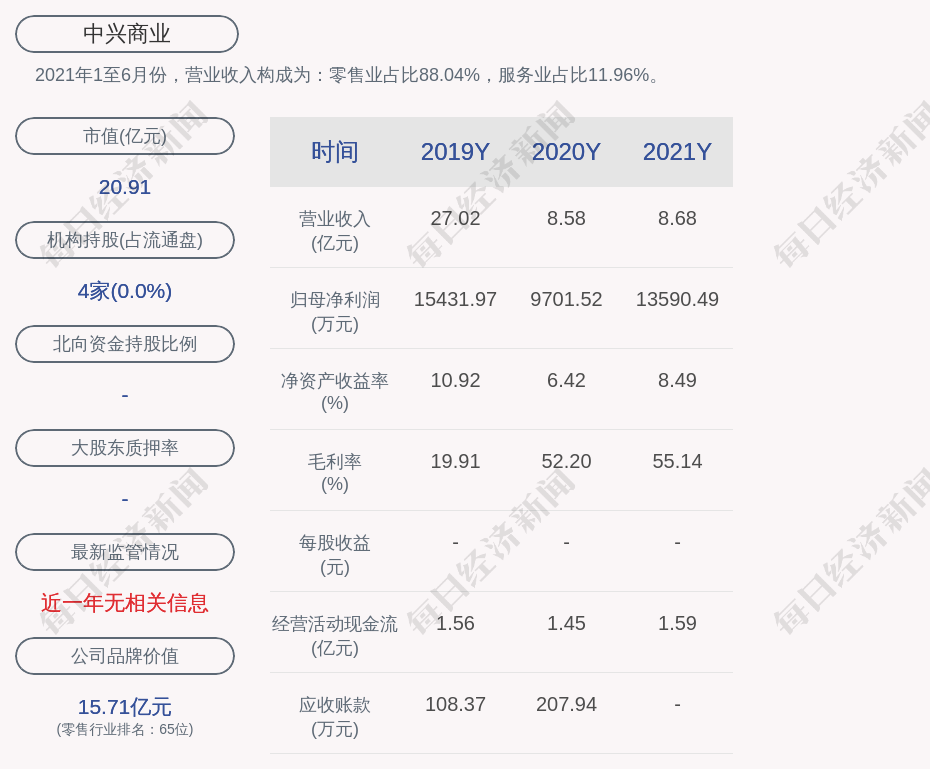
Task: Select the ROE value 6.42
Action: 566,380
